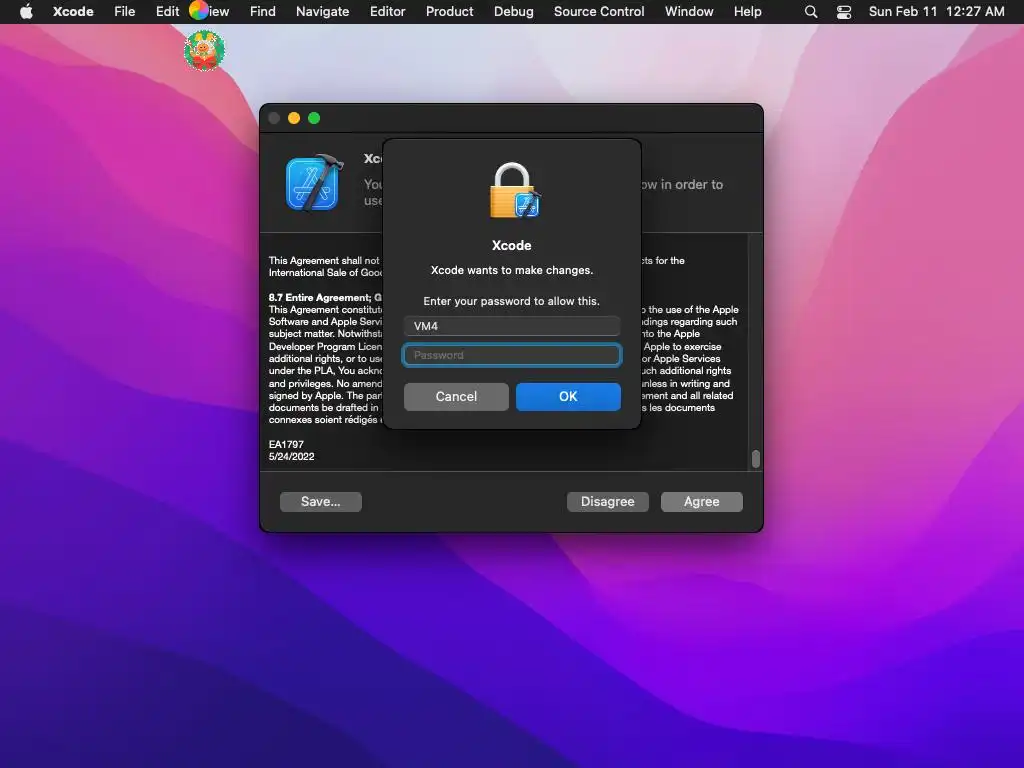Open the Xcode menu

[x=73, y=11]
